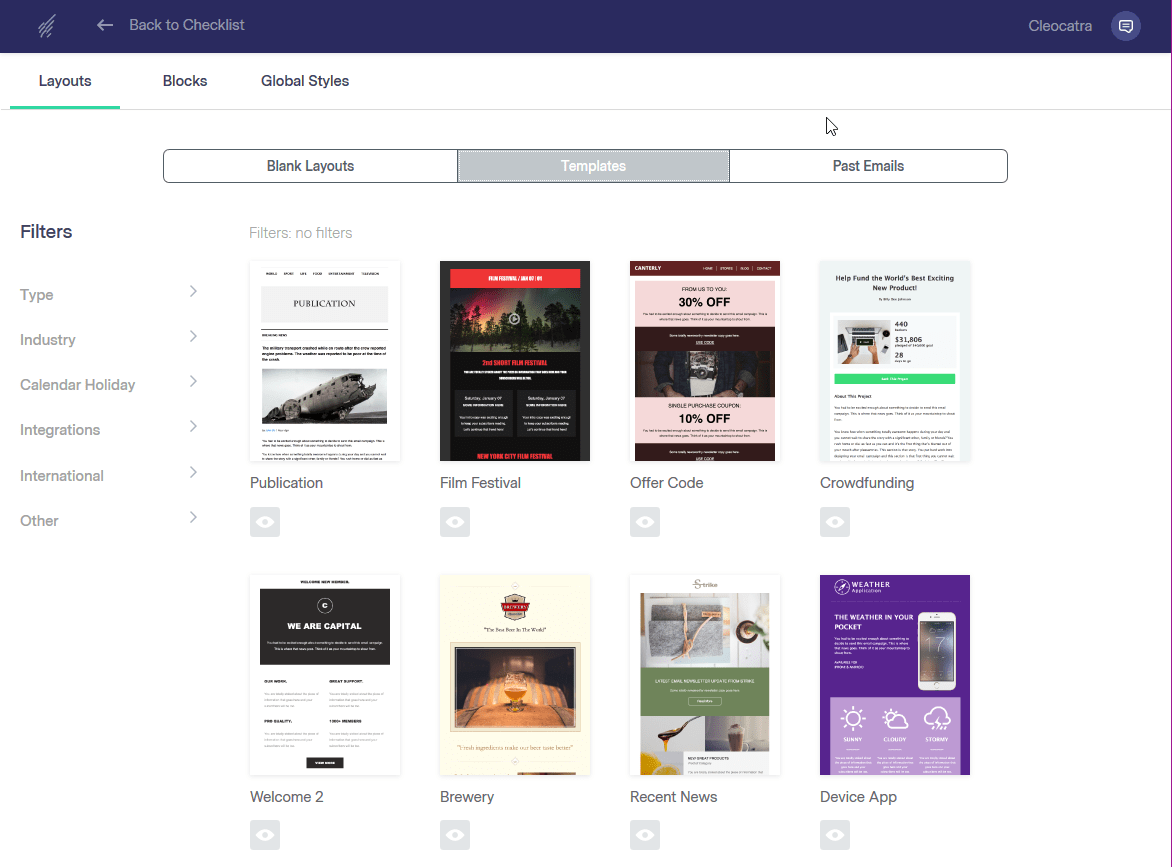Click the back arrow icon
Image resolution: width=1172 pixels, height=867 pixels.
(x=105, y=25)
